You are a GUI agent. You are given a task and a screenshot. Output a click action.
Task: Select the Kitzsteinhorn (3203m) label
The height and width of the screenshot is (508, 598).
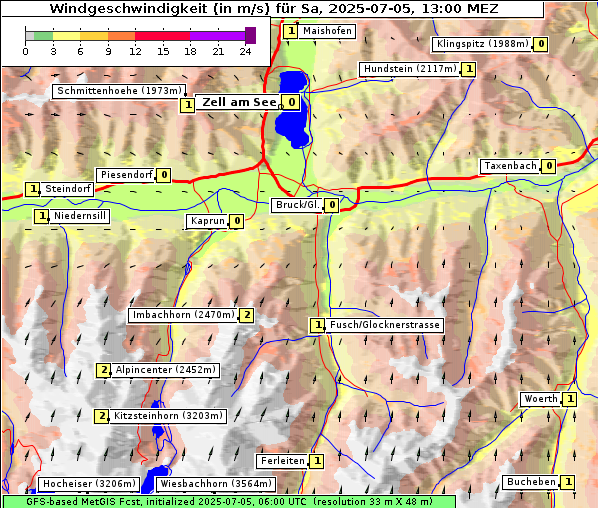(x=168, y=416)
